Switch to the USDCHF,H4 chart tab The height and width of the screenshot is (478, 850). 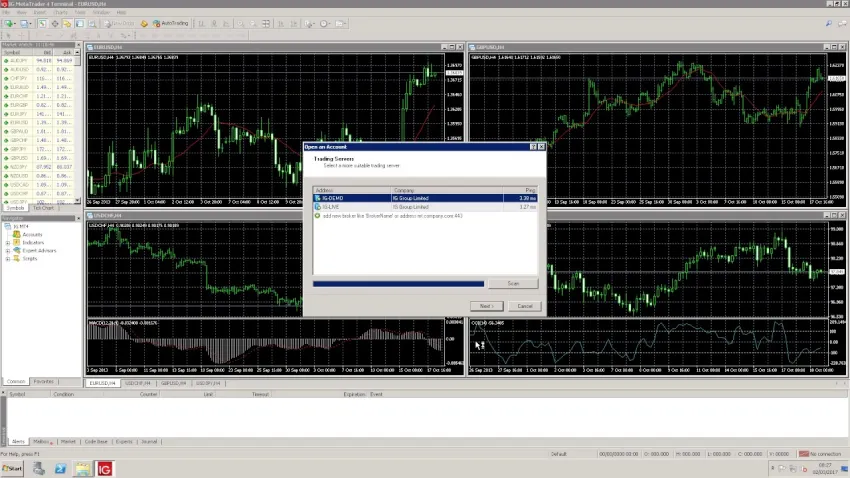pyautogui.click(x=138, y=383)
